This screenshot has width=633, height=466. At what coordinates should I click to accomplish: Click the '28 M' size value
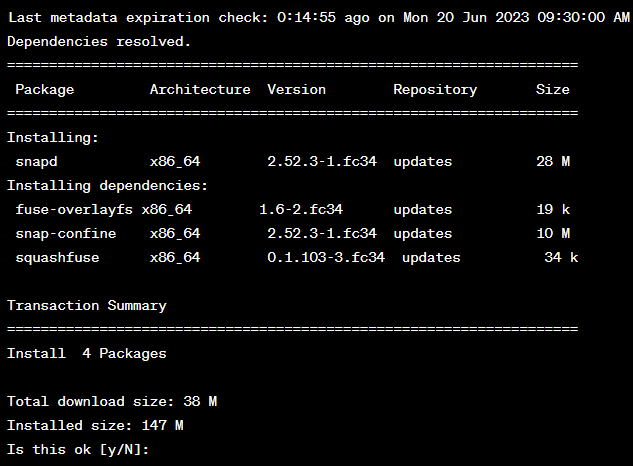tap(553, 162)
